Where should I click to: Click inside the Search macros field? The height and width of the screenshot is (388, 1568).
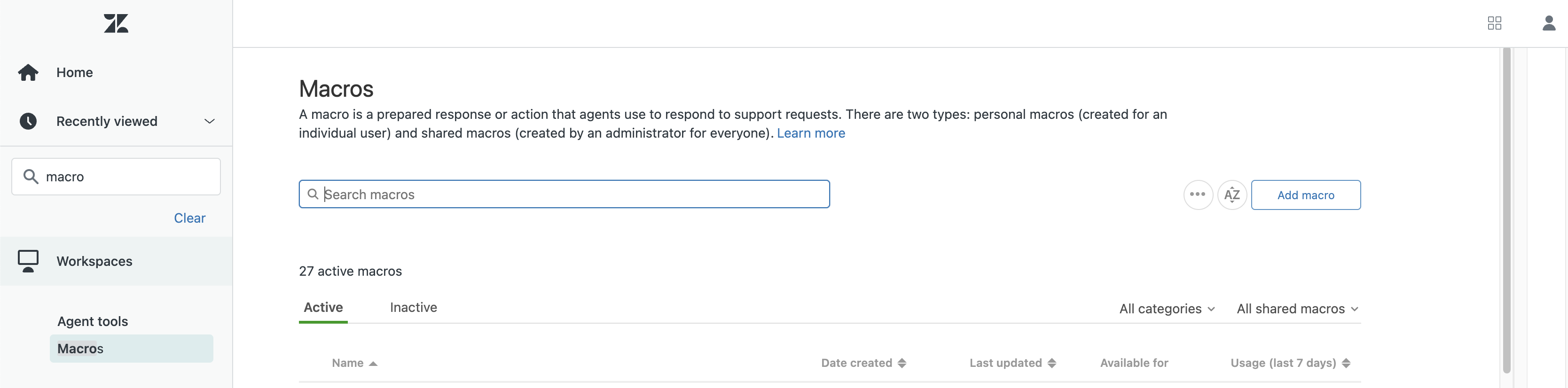click(564, 194)
